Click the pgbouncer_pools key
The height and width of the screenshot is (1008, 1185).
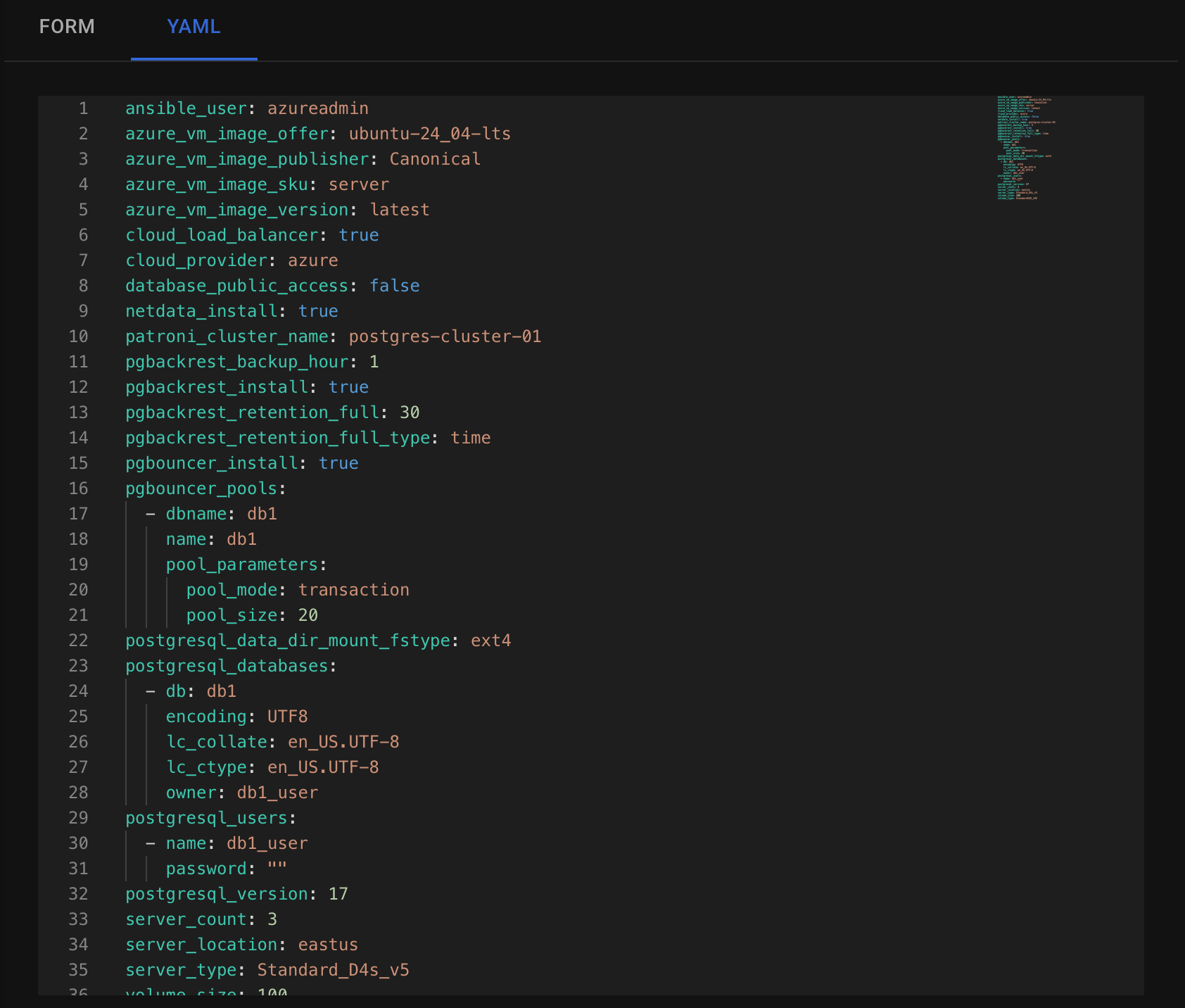tap(201, 489)
